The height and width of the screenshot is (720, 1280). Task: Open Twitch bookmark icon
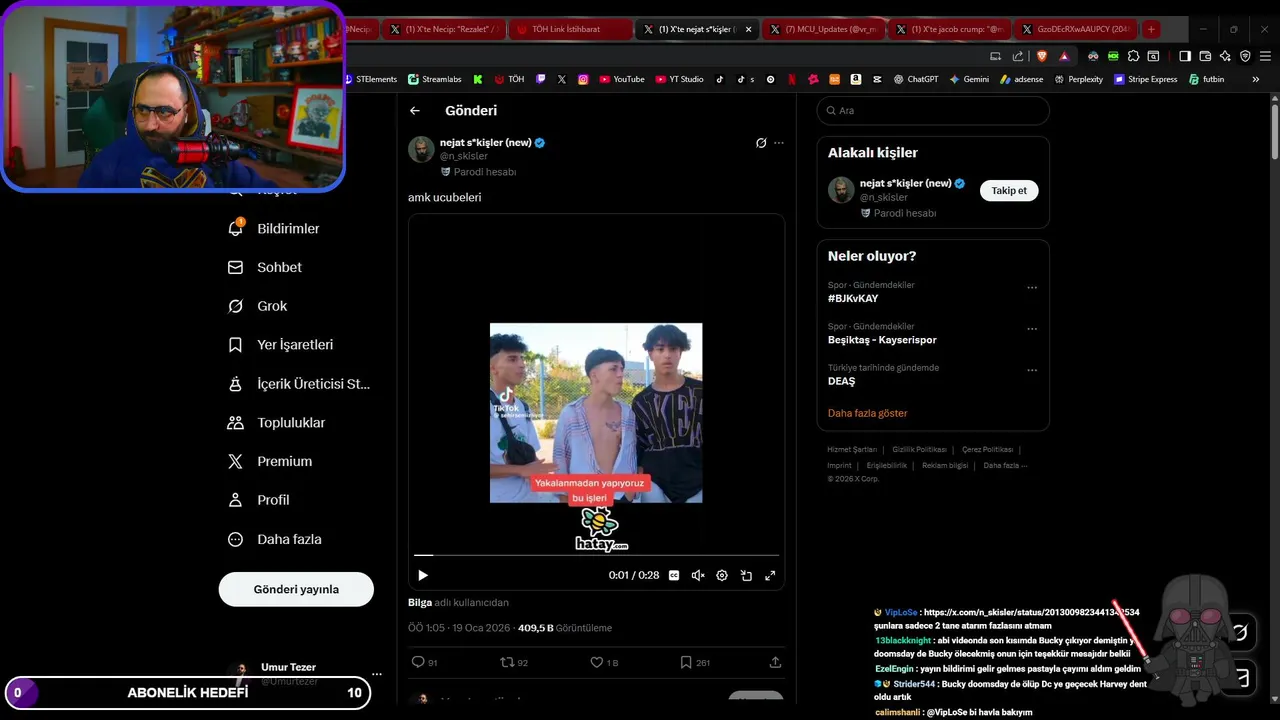point(541,79)
